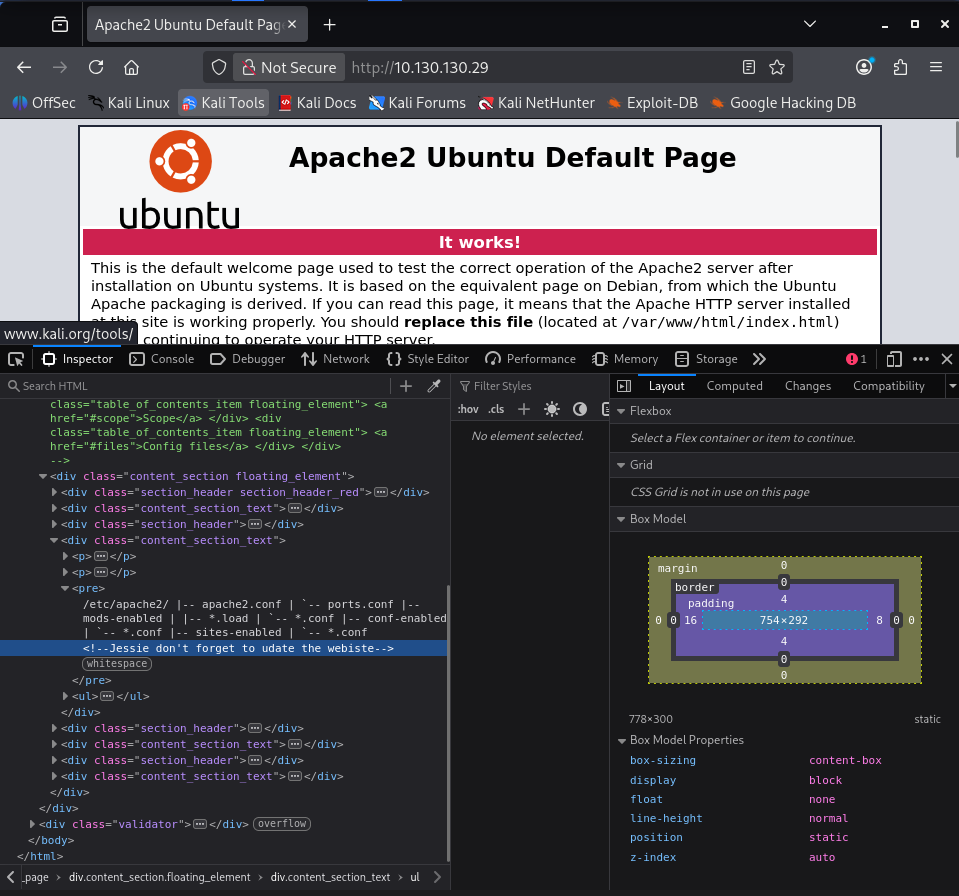Open Exploit-DB bookmark
959x896 pixels.
tap(652, 103)
